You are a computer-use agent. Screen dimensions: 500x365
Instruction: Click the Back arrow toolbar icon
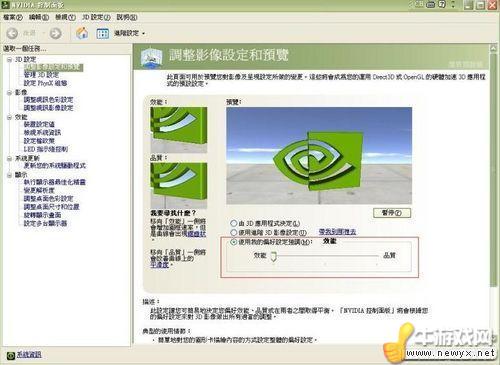12,33
